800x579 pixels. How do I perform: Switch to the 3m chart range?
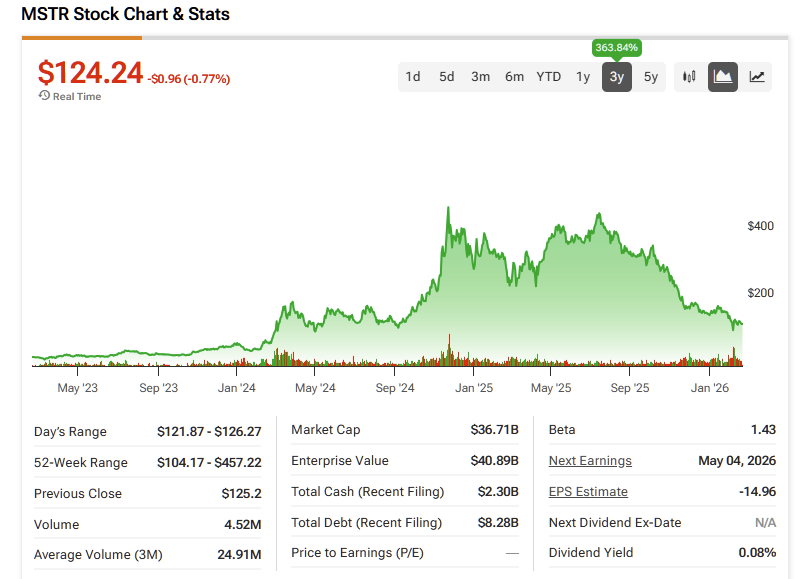[x=480, y=76]
